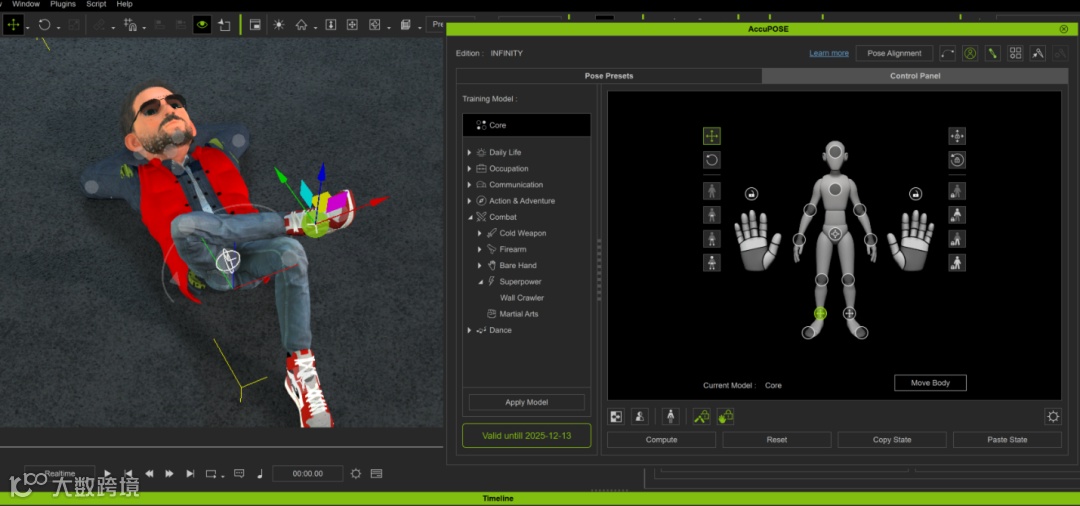Image resolution: width=1080 pixels, height=506 pixels.
Task: Click the curve path icon in AccuPOSE header
Action: point(948,53)
